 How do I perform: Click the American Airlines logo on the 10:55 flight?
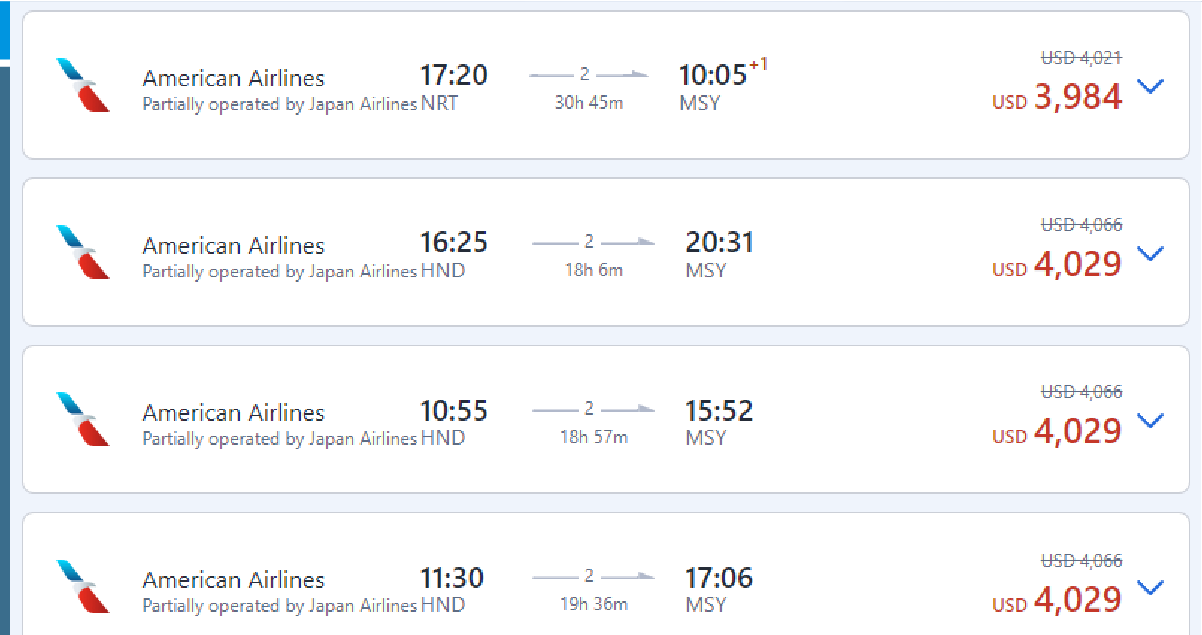click(x=83, y=419)
